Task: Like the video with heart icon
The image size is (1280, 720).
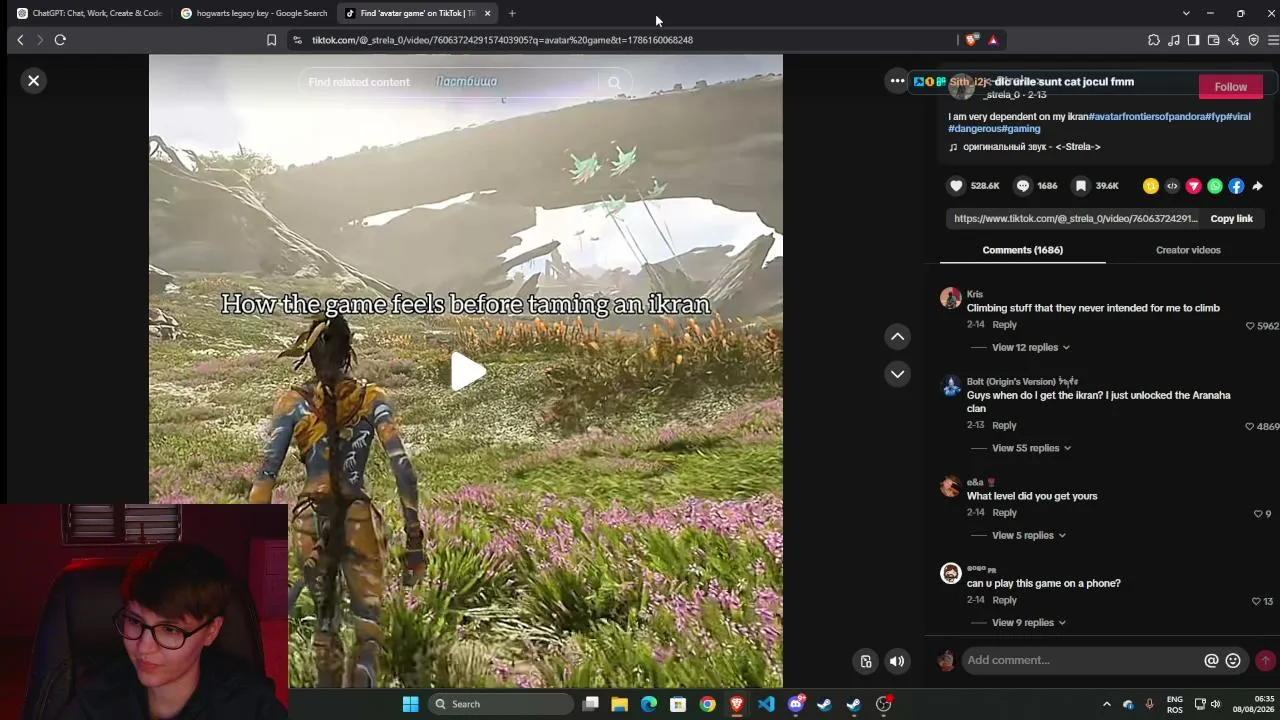Action: tap(956, 185)
